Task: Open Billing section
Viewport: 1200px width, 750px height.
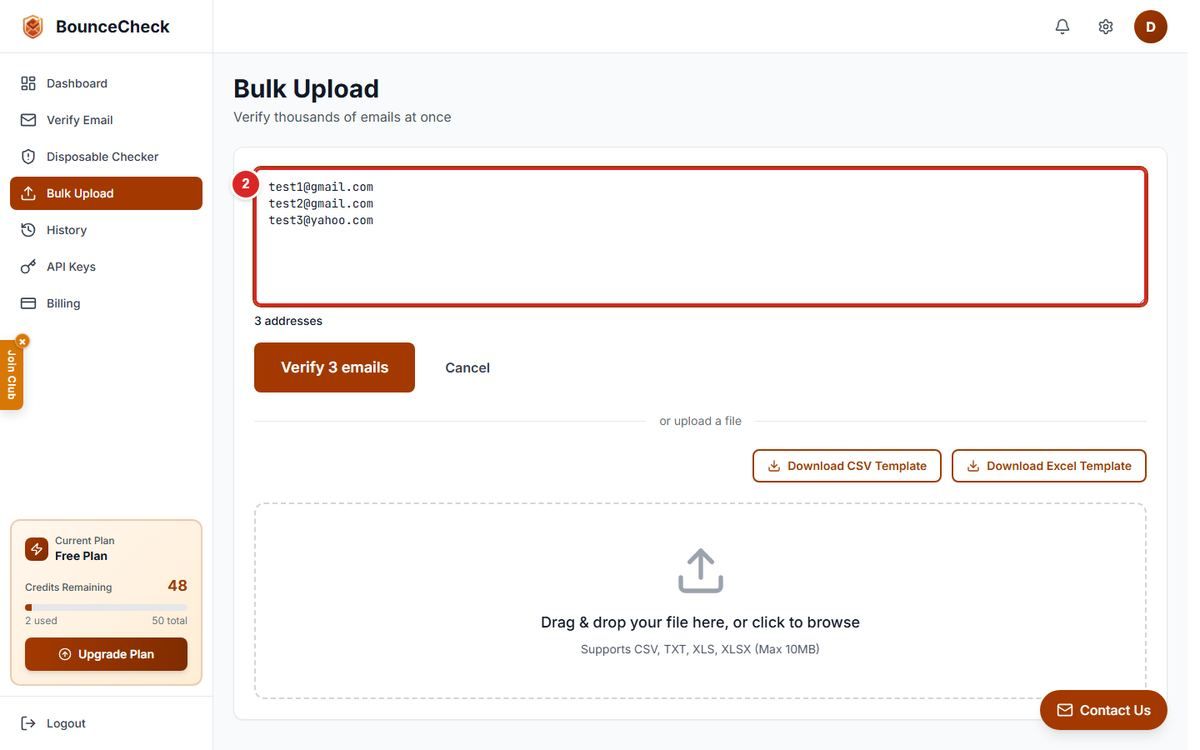Action: tap(106, 303)
